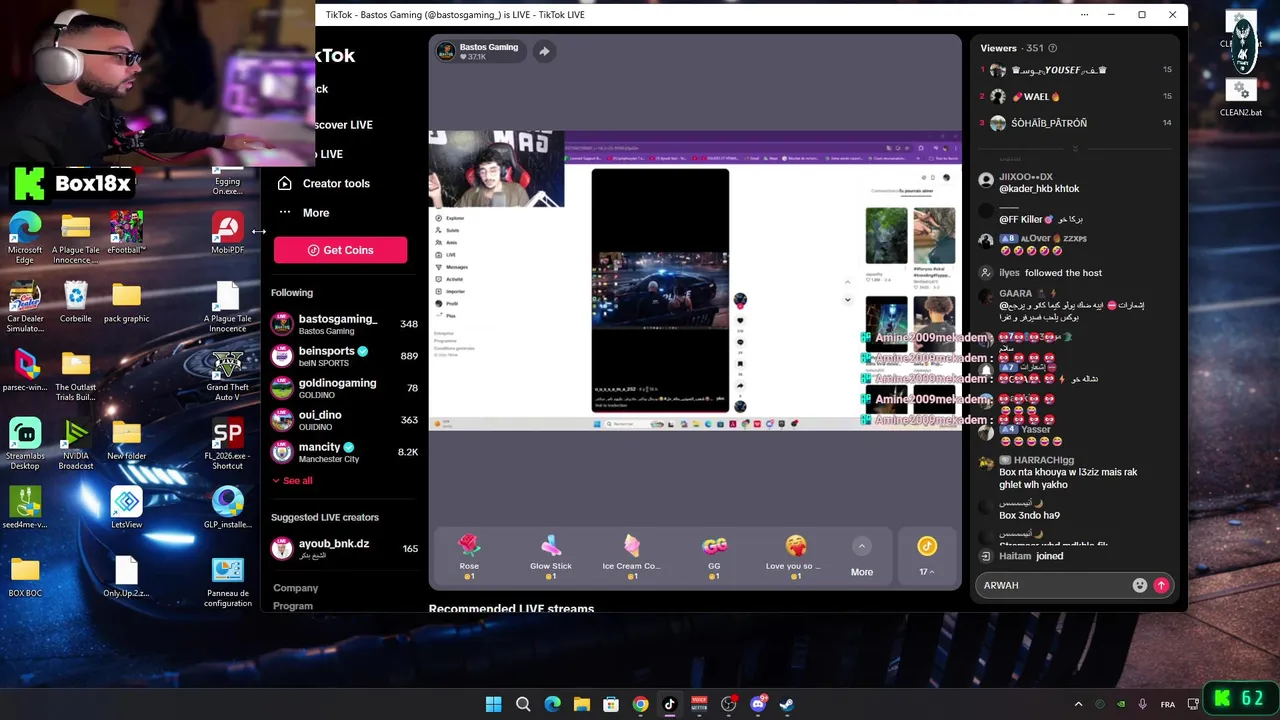1280x720 pixels.
Task: Select Panneau de configuration icon
Action: pyautogui.click(x=227, y=581)
